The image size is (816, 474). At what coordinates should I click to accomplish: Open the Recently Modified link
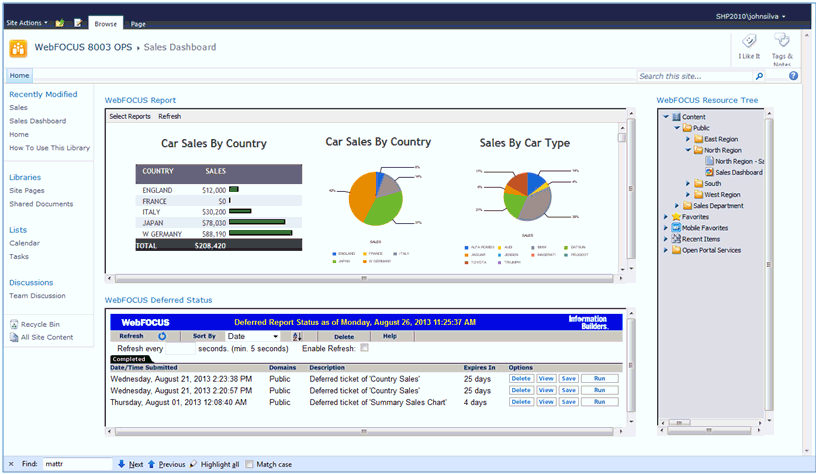[43, 94]
